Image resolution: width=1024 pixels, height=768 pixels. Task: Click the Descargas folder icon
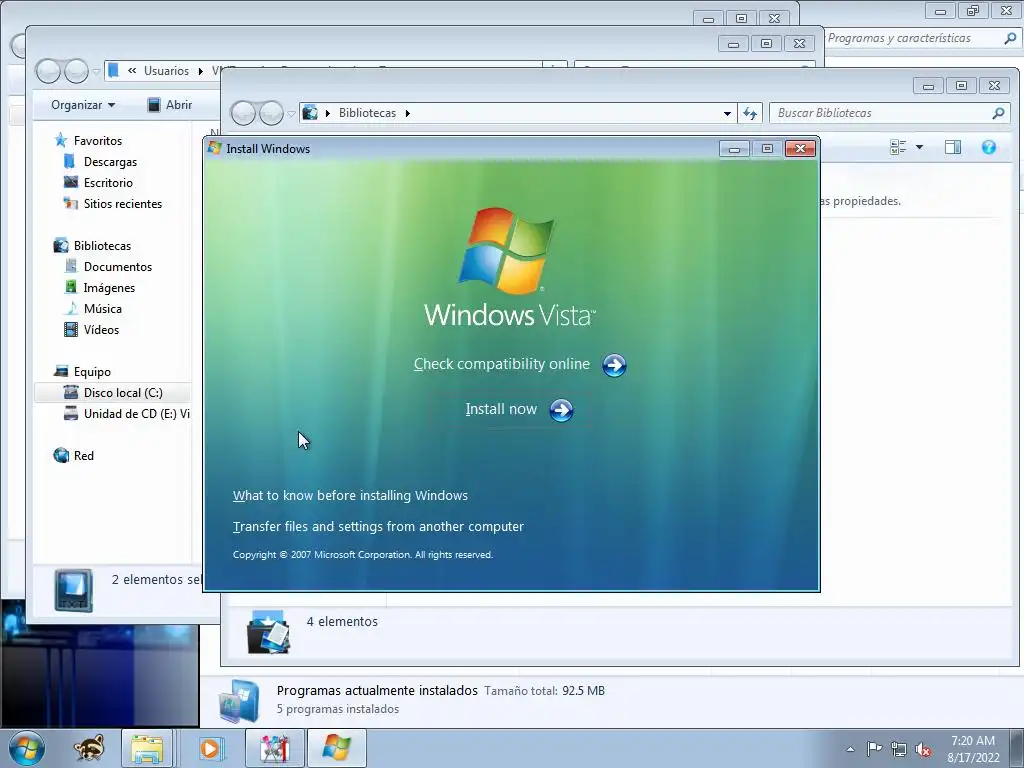(69, 161)
